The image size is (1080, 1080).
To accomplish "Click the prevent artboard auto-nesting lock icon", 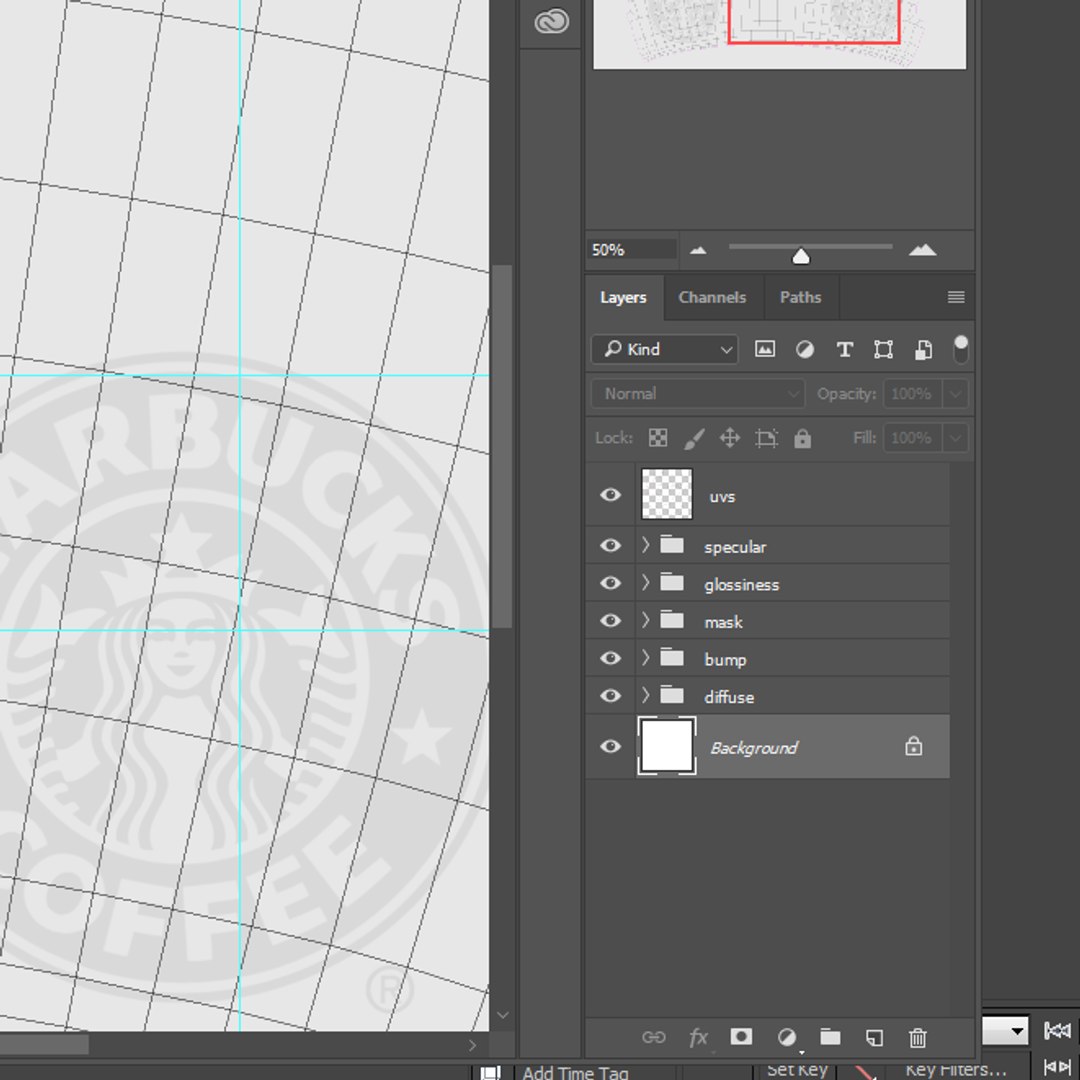I will coord(766,437).
